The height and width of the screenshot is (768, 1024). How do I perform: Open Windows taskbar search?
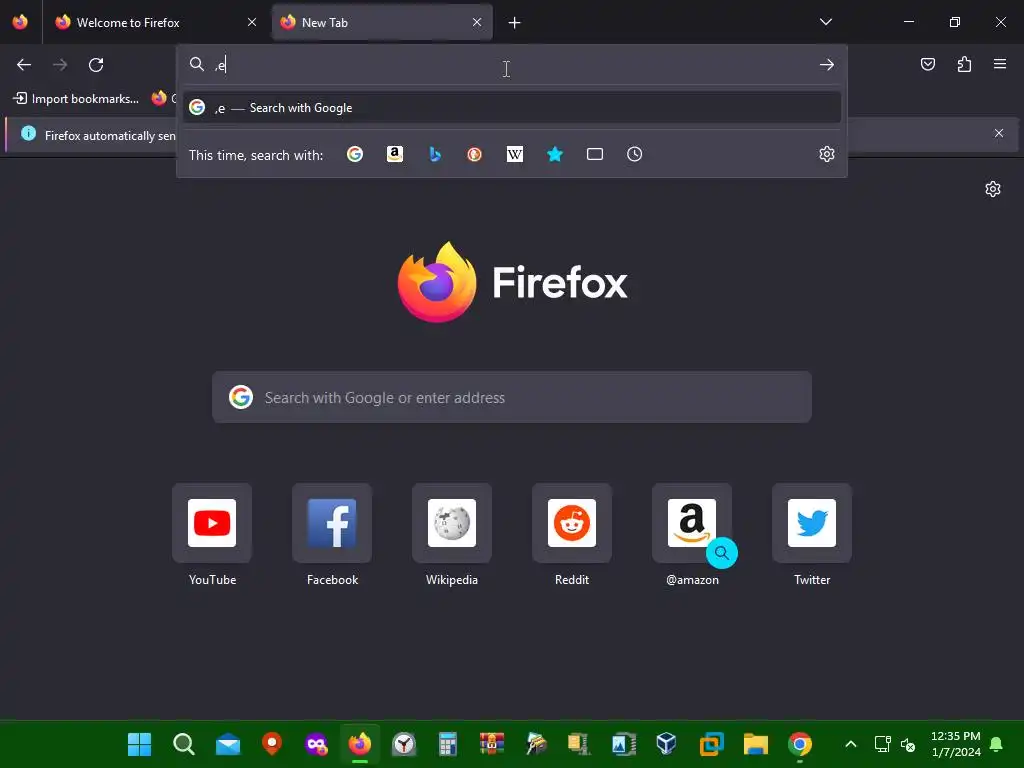(184, 744)
